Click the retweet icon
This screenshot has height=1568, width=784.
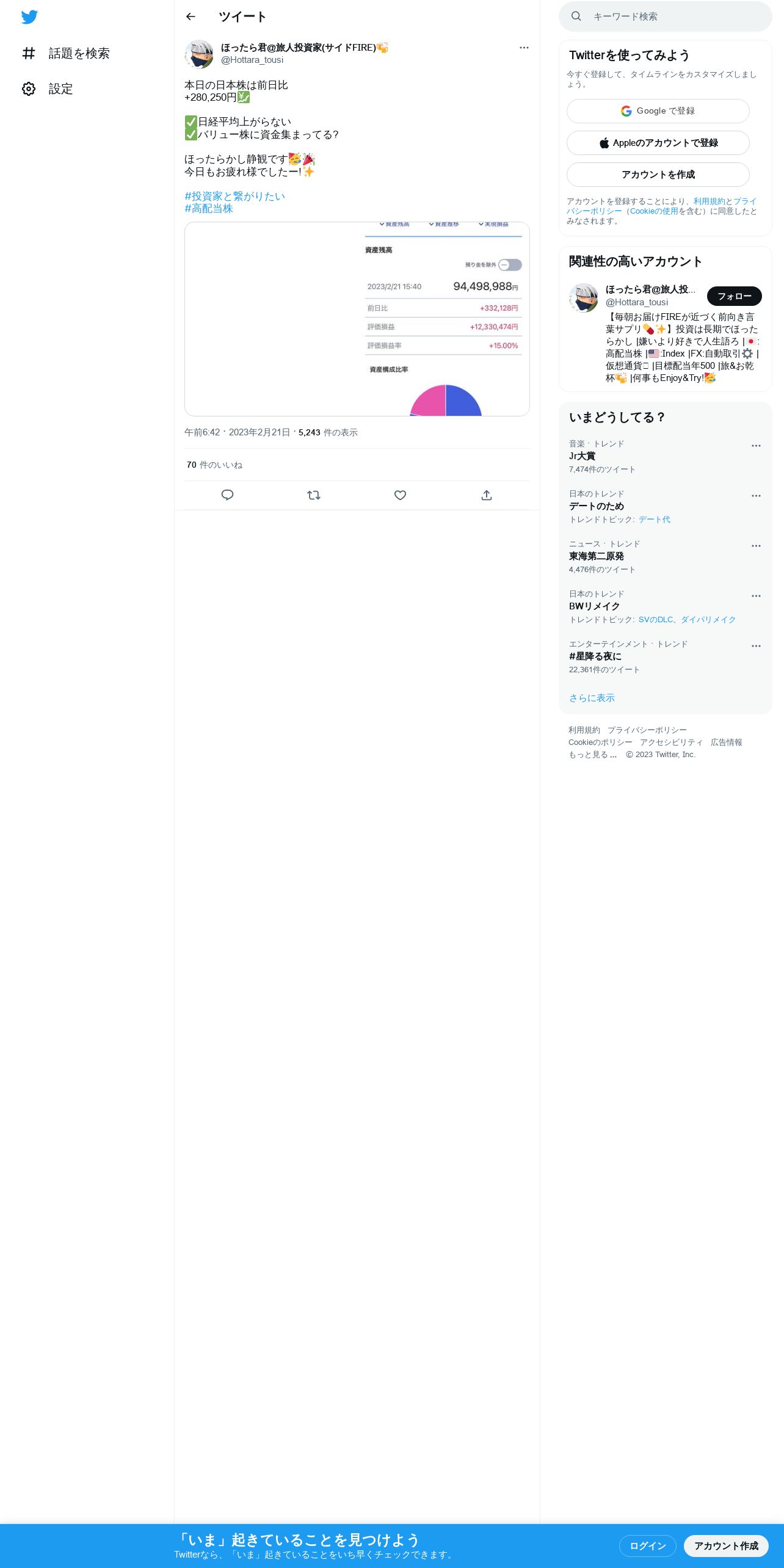314,495
